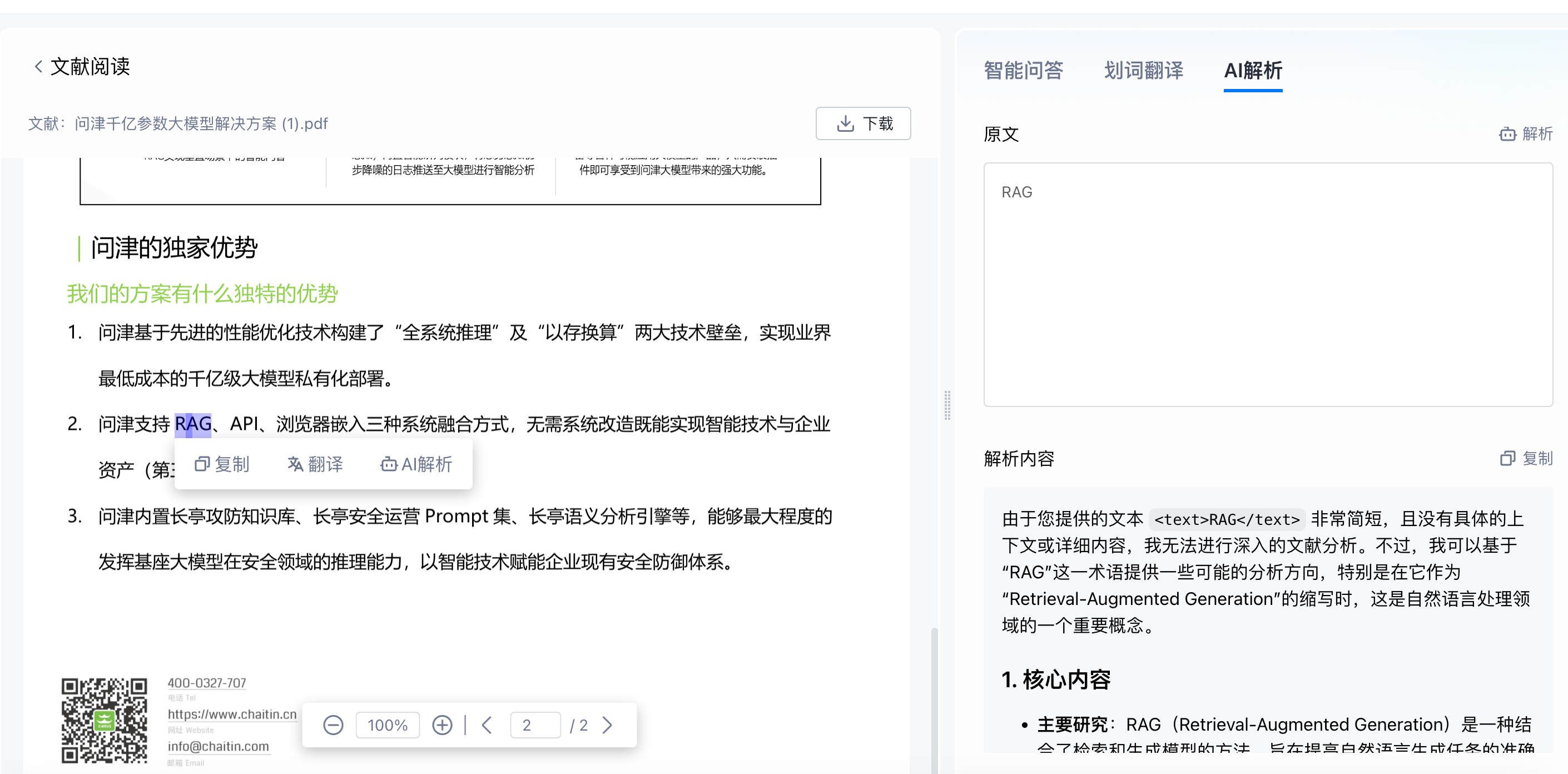Copy the 解析内容 with 复制 button
Viewport: 1568px width, 774px height.
click(x=1526, y=458)
